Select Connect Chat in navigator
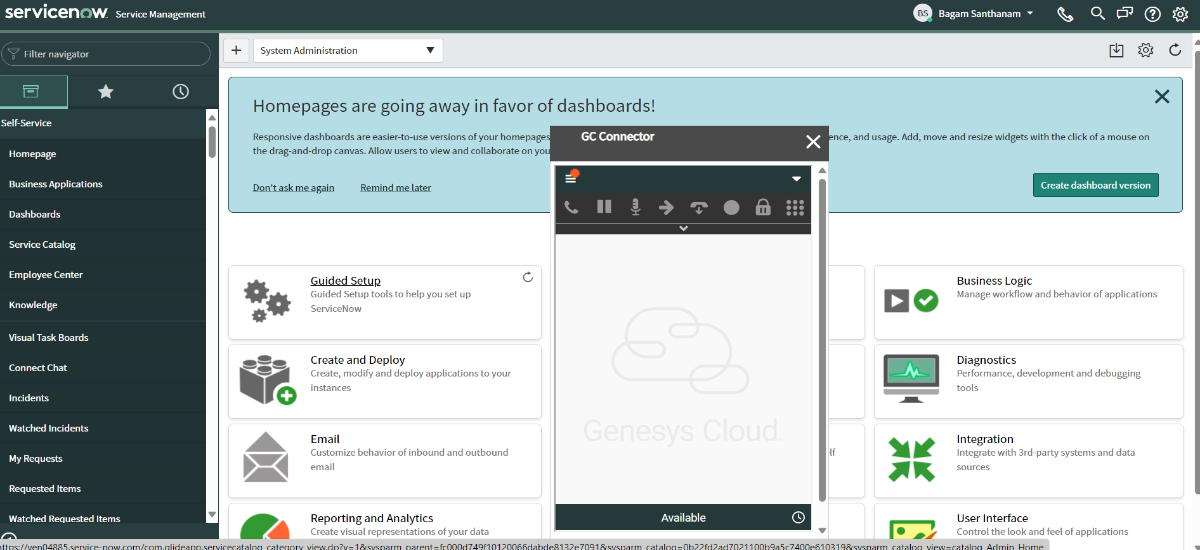1200x550 pixels. (38, 367)
